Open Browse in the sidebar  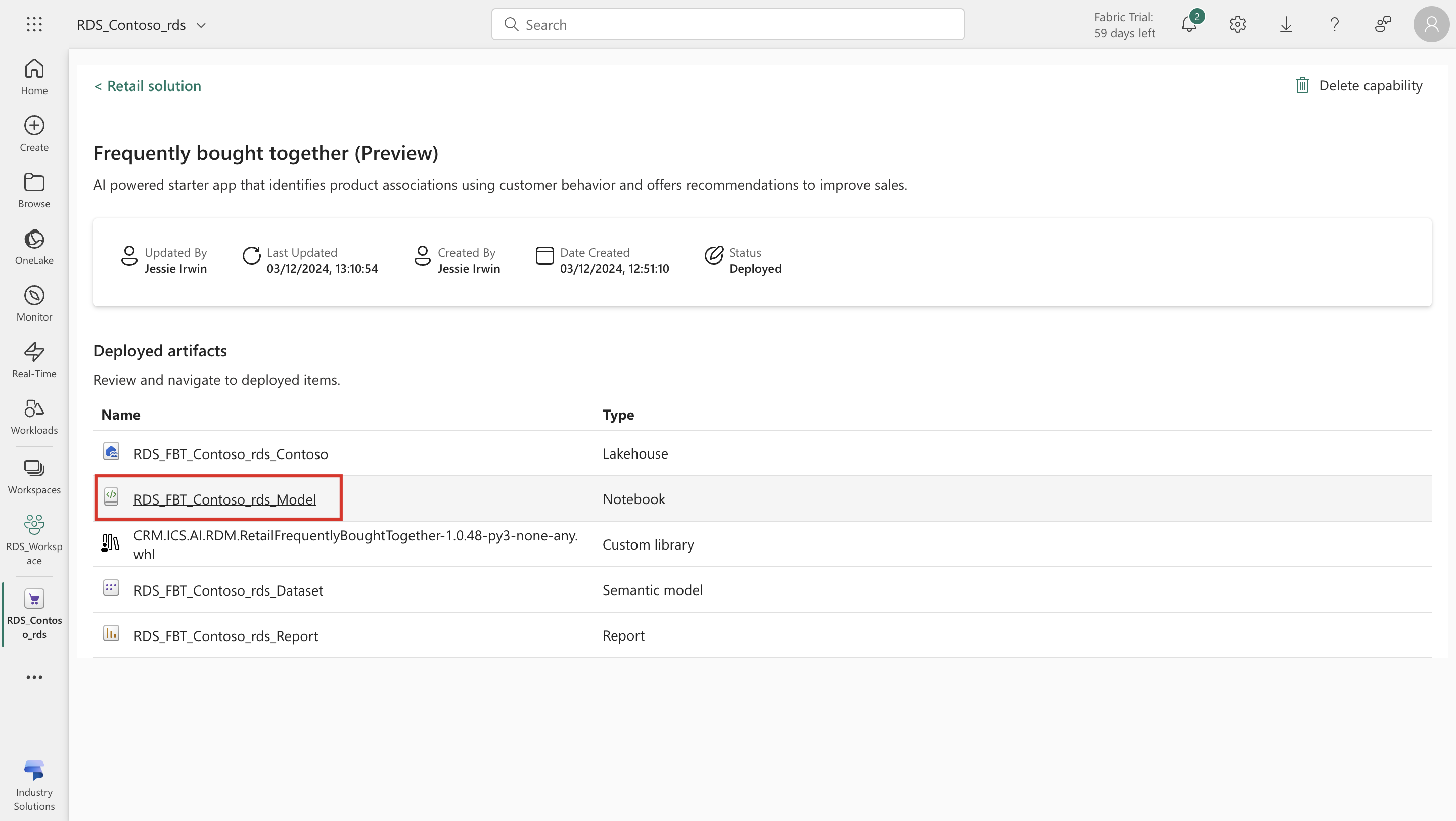tap(34, 190)
